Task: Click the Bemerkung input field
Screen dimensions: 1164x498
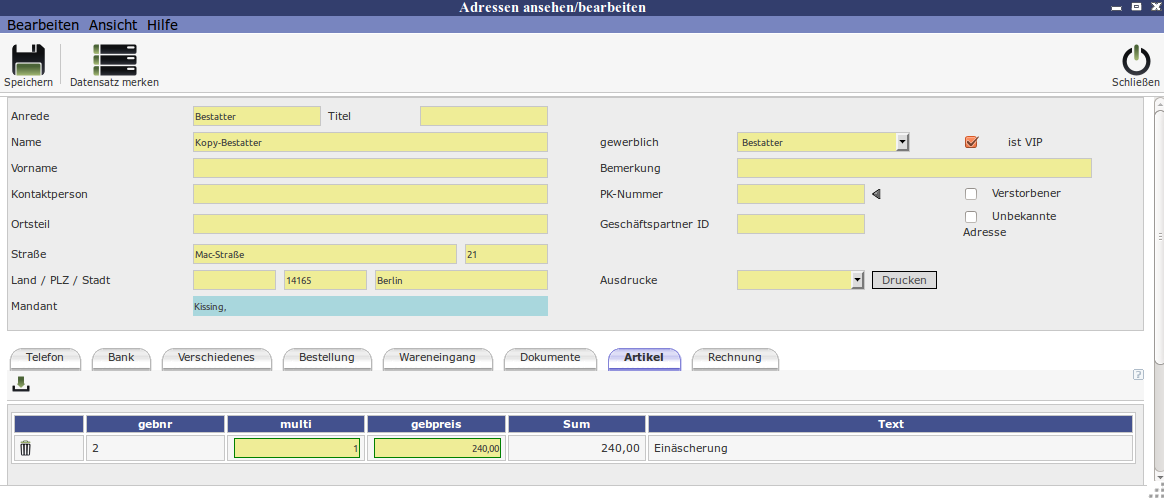Action: pyautogui.click(x=914, y=168)
